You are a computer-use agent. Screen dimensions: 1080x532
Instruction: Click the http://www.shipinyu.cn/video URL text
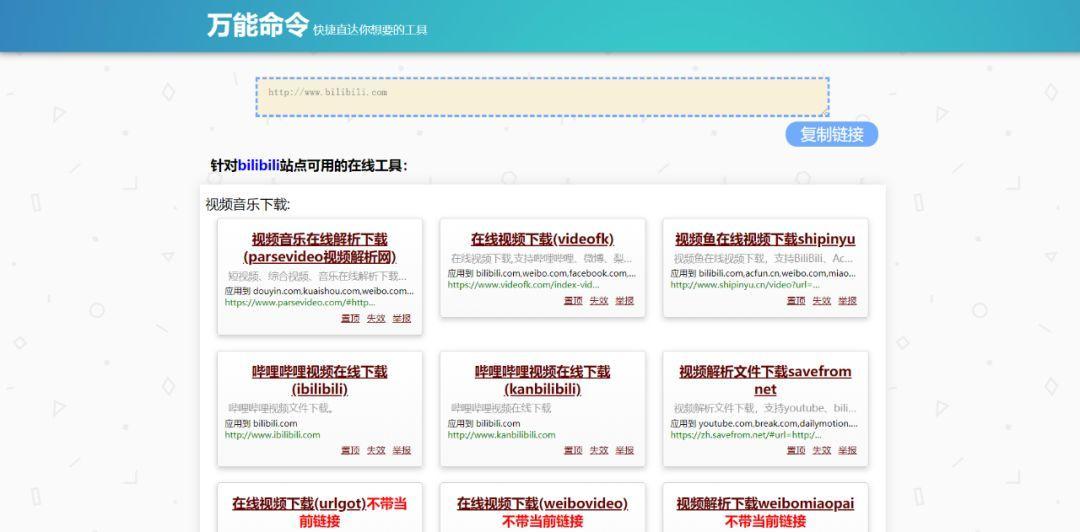745,285
